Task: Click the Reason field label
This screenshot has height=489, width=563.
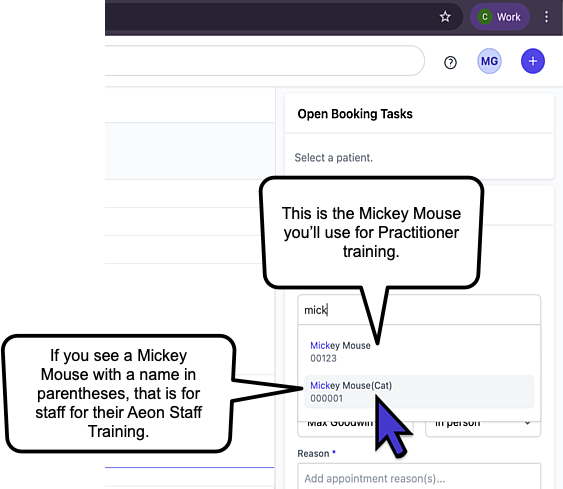Action: pyautogui.click(x=313, y=454)
